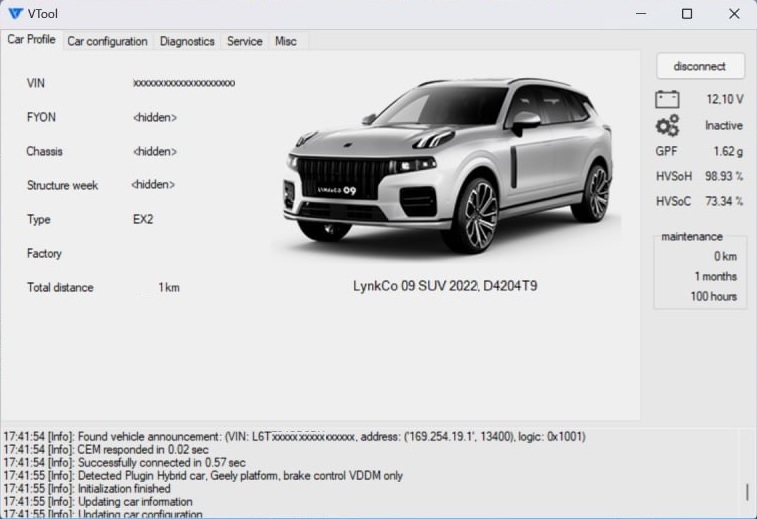Click the HVSoC 73.34 % reading
This screenshot has height=519, width=757.
[x=723, y=201]
